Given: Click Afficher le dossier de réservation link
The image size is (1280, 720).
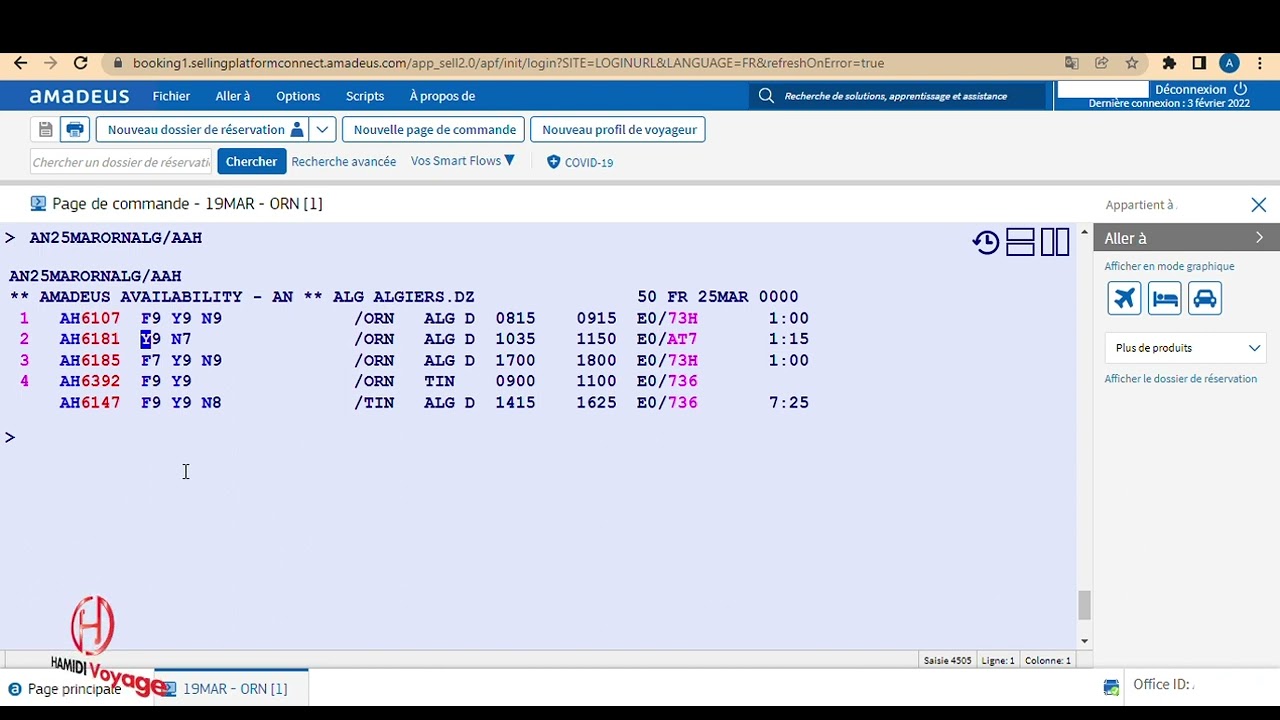Looking at the screenshot, I should (1180, 379).
